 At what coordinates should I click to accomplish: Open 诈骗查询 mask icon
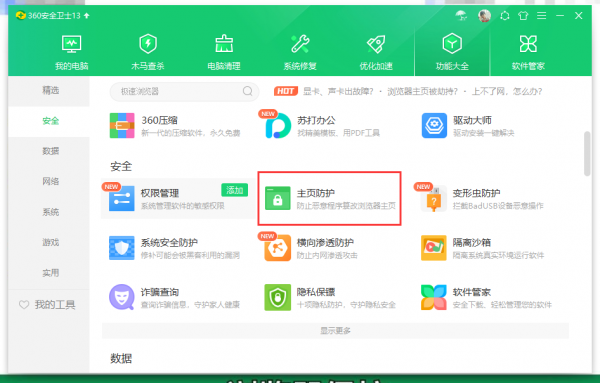coord(122,297)
